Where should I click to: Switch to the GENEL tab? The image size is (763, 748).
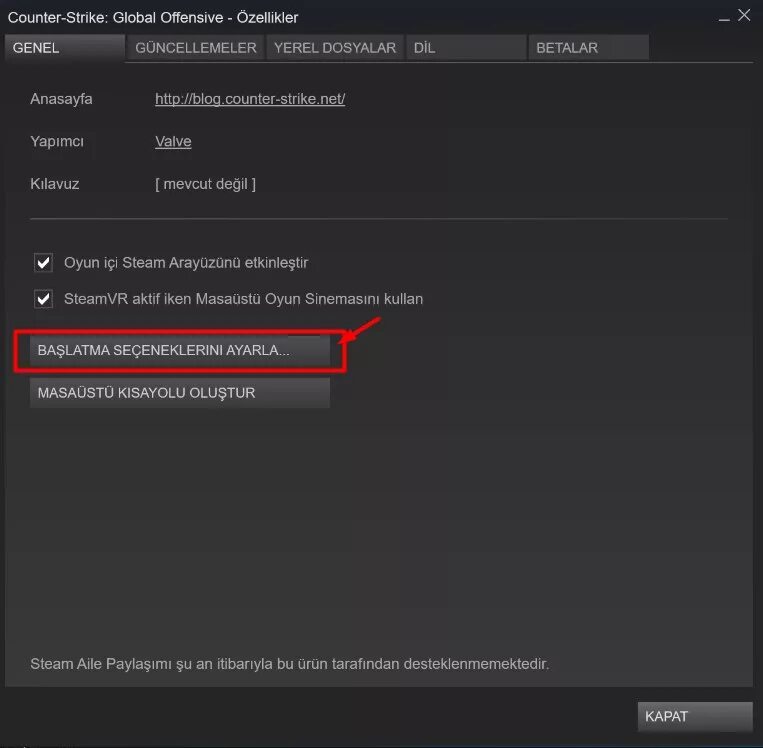pos(65,48)
